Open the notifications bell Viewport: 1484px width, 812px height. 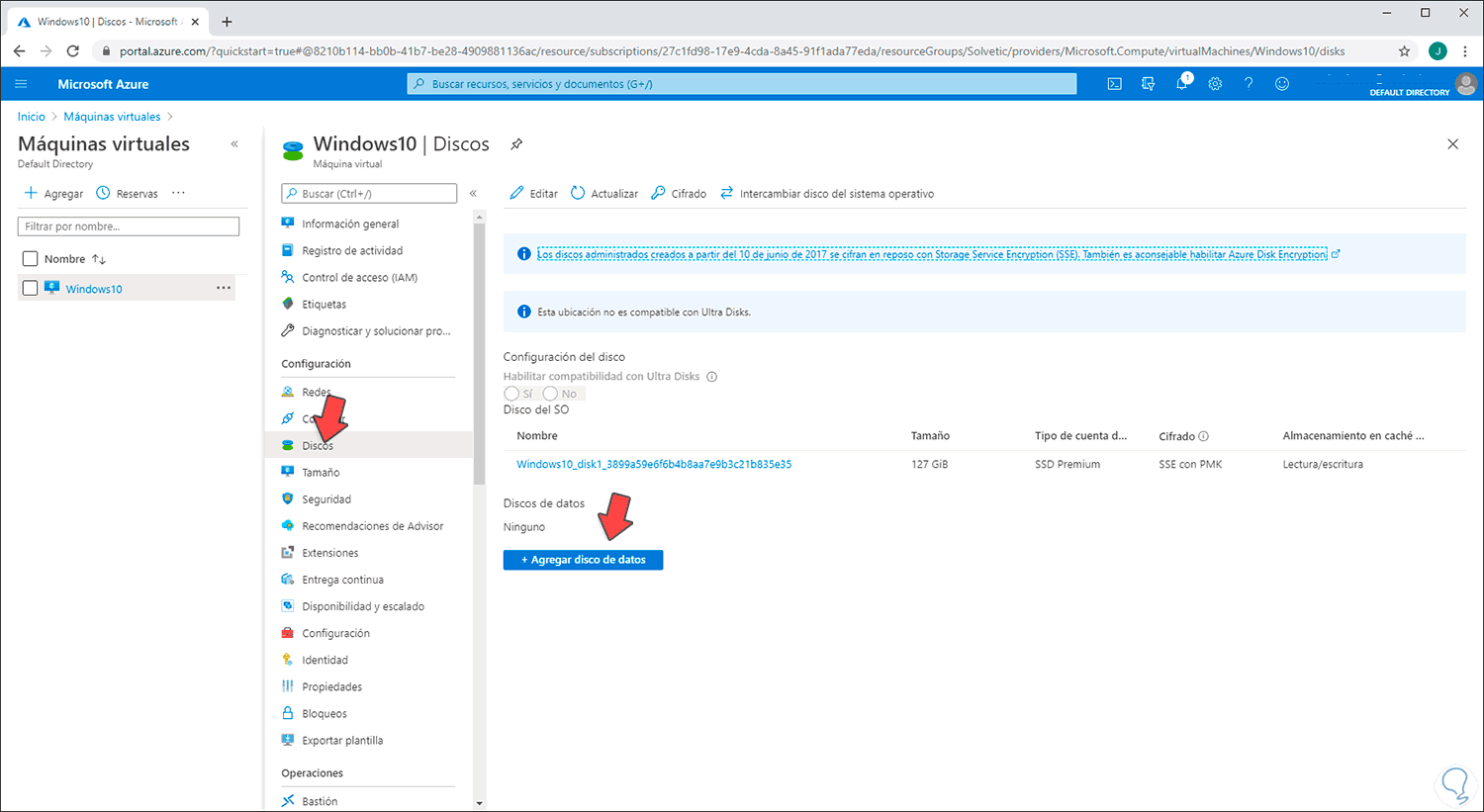(x=1182, y=84)
